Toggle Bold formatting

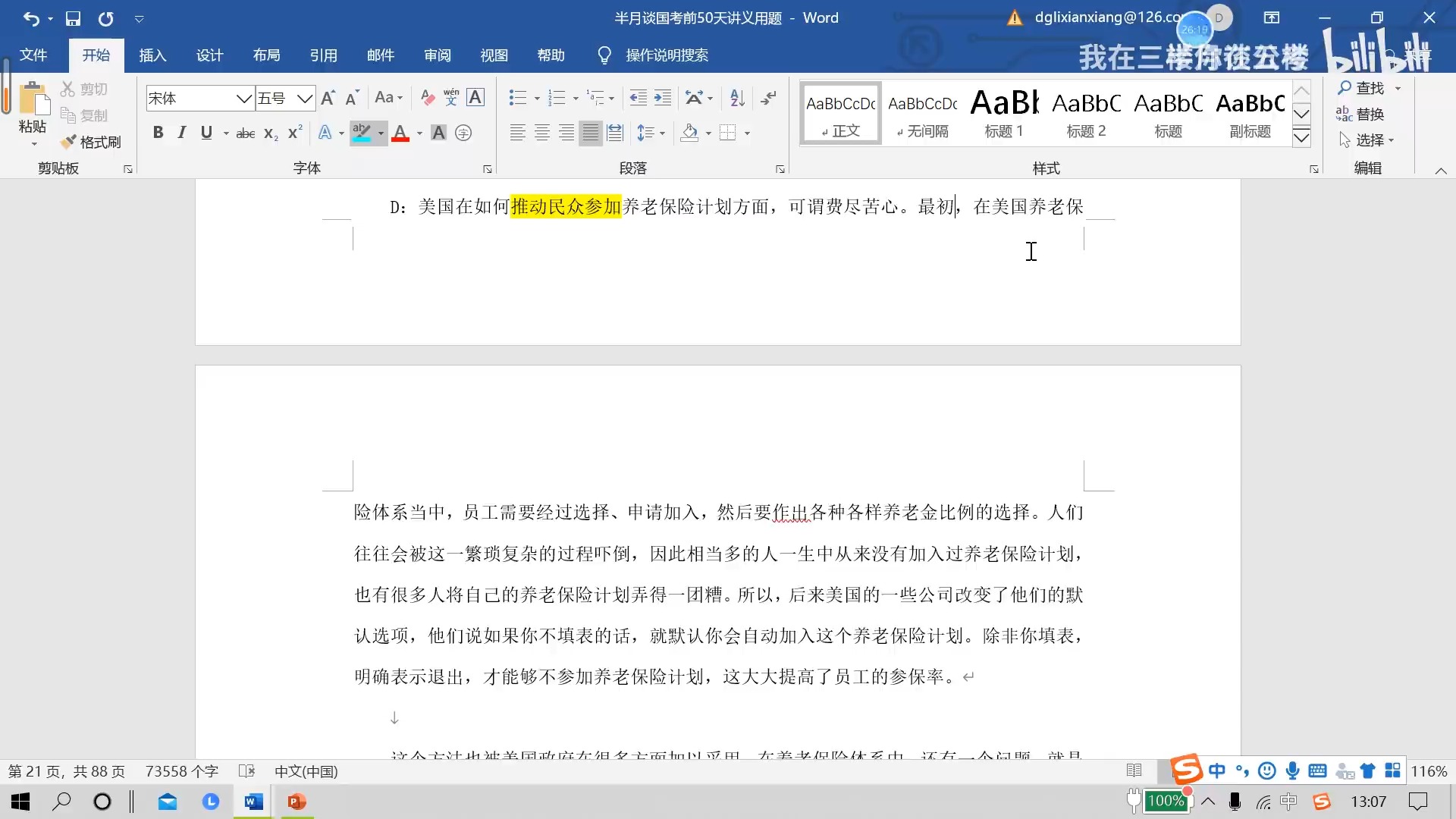coord(158,133)
